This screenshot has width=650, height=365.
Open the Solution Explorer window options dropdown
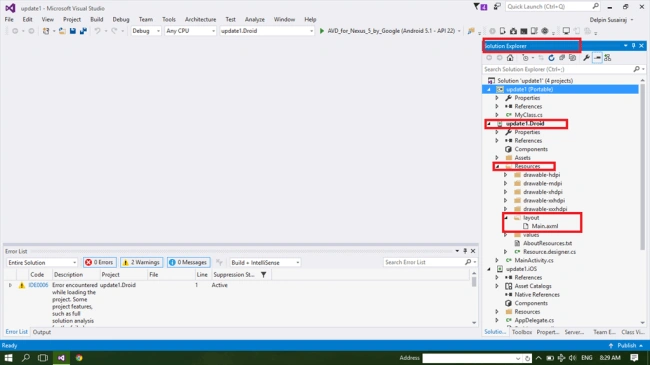pos(626,46)
